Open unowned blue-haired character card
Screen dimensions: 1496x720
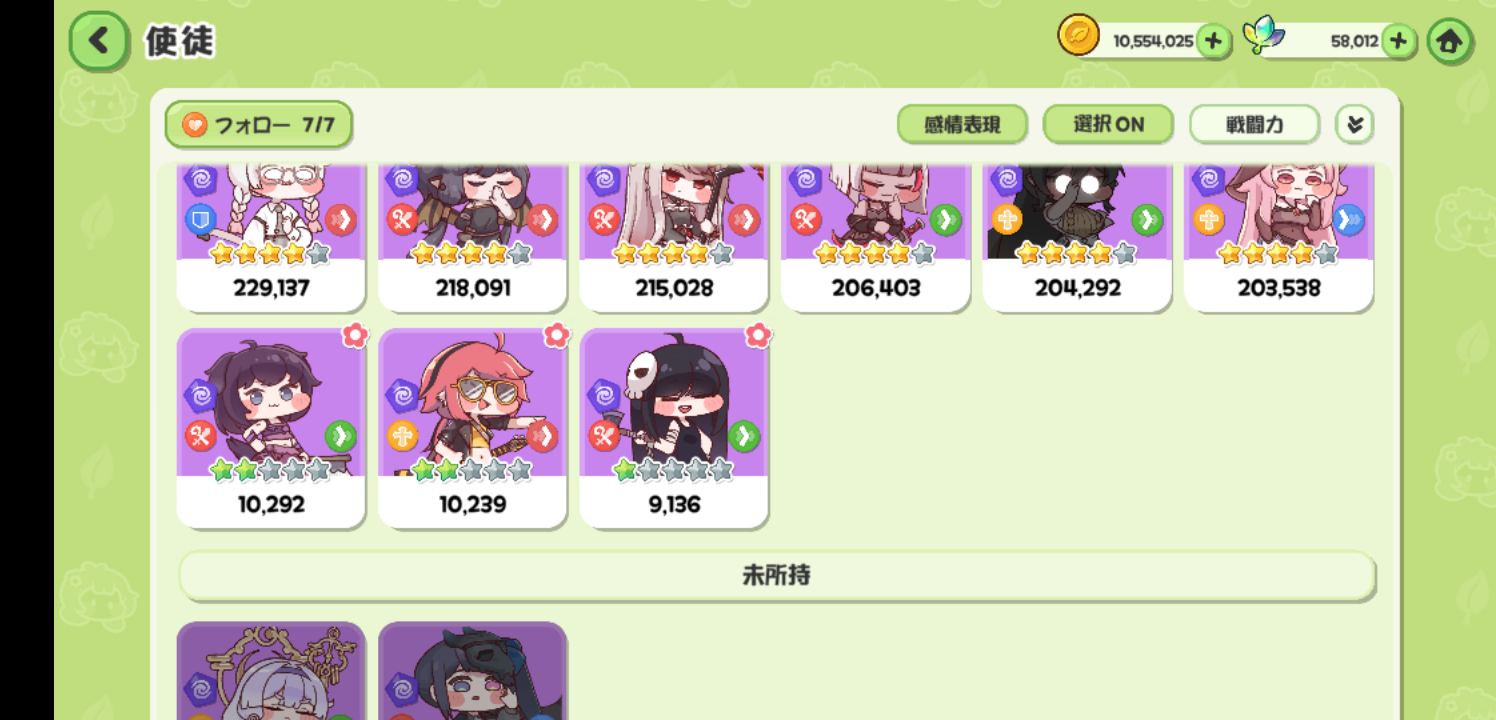point(473,670)
